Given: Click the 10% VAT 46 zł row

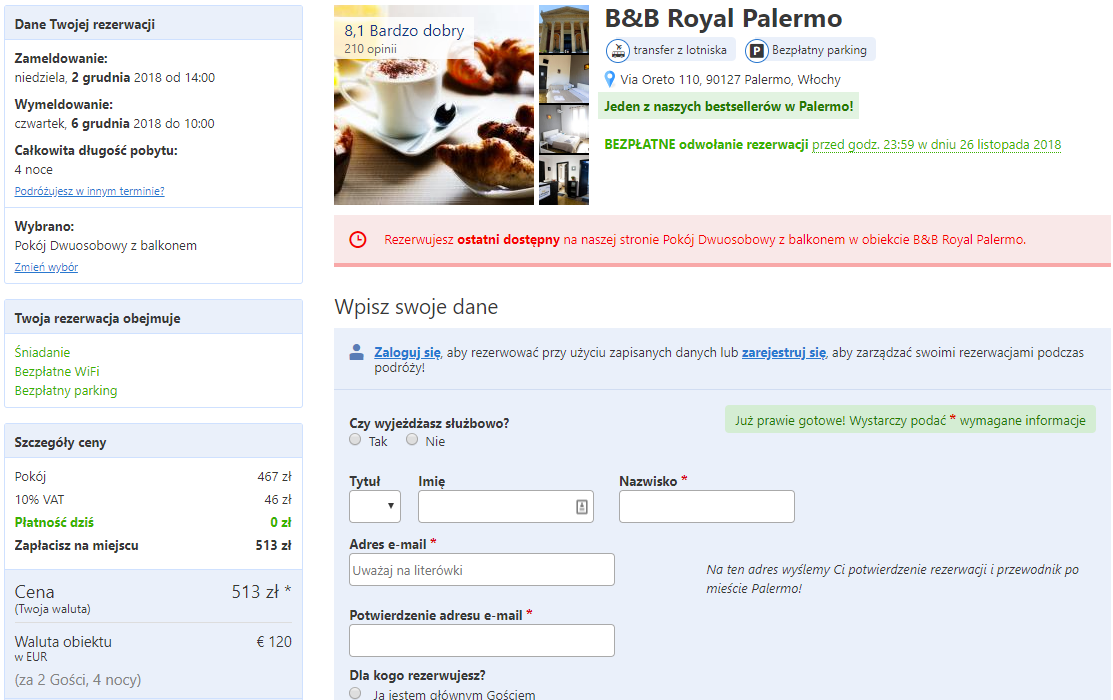Looking at the screenshot, I should click(x=153, y=499).
